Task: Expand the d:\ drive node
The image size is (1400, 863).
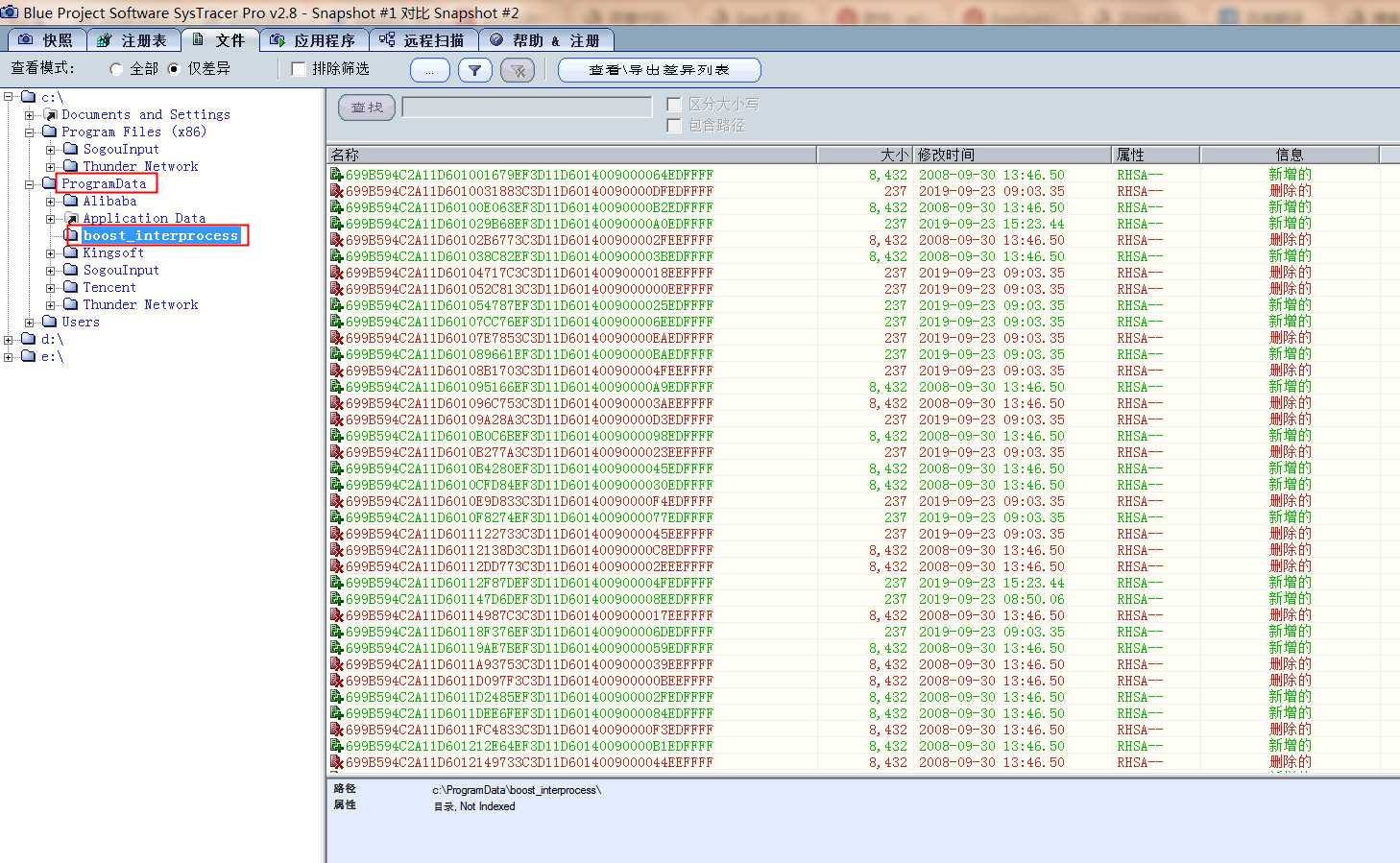Action: click(x=9, y=339)
